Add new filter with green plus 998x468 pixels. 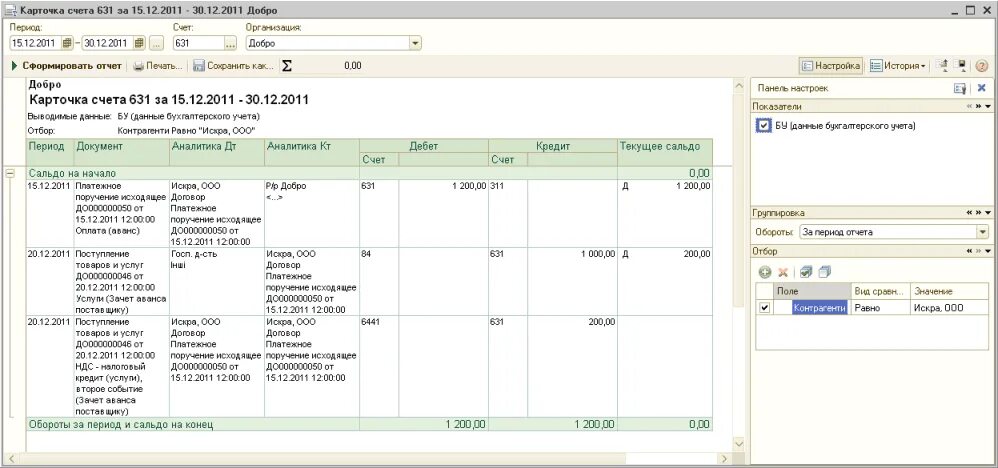tap(765, 272)
